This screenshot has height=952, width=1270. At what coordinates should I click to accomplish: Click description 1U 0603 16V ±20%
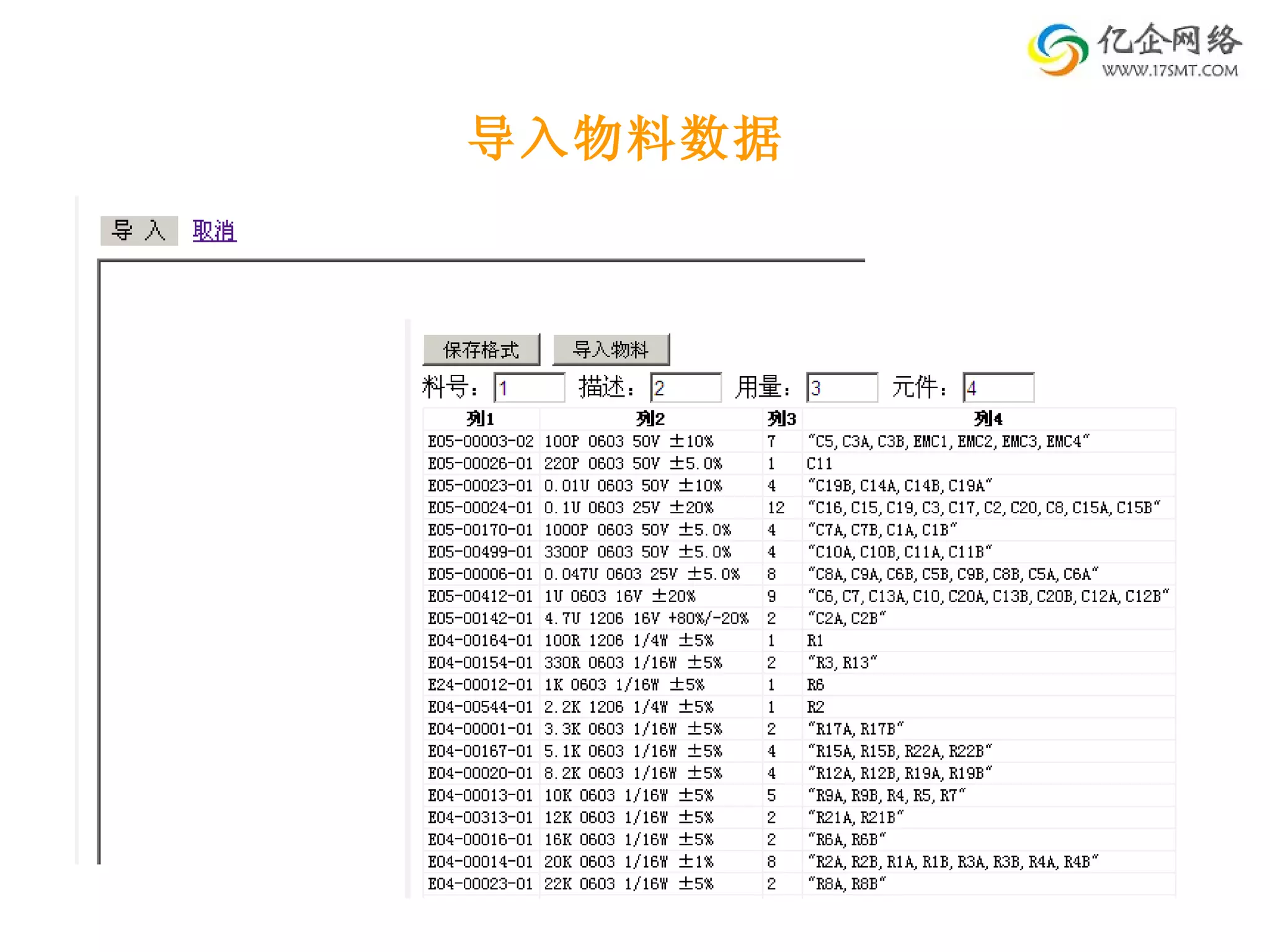click(651, 596)
